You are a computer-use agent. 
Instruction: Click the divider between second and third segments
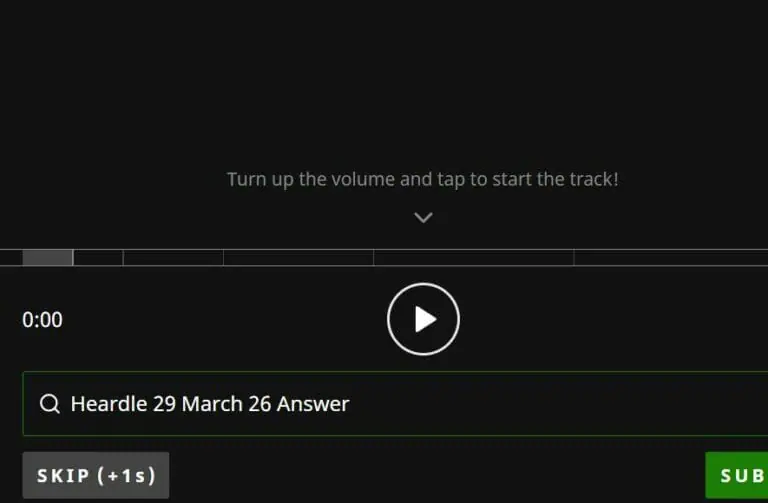click(123, 258)
